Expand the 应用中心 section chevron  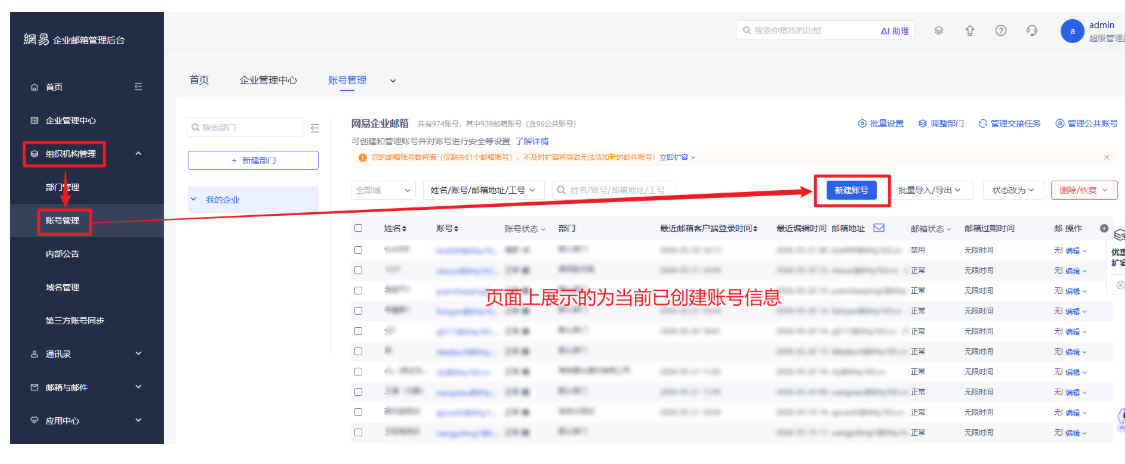pos(138,420)
